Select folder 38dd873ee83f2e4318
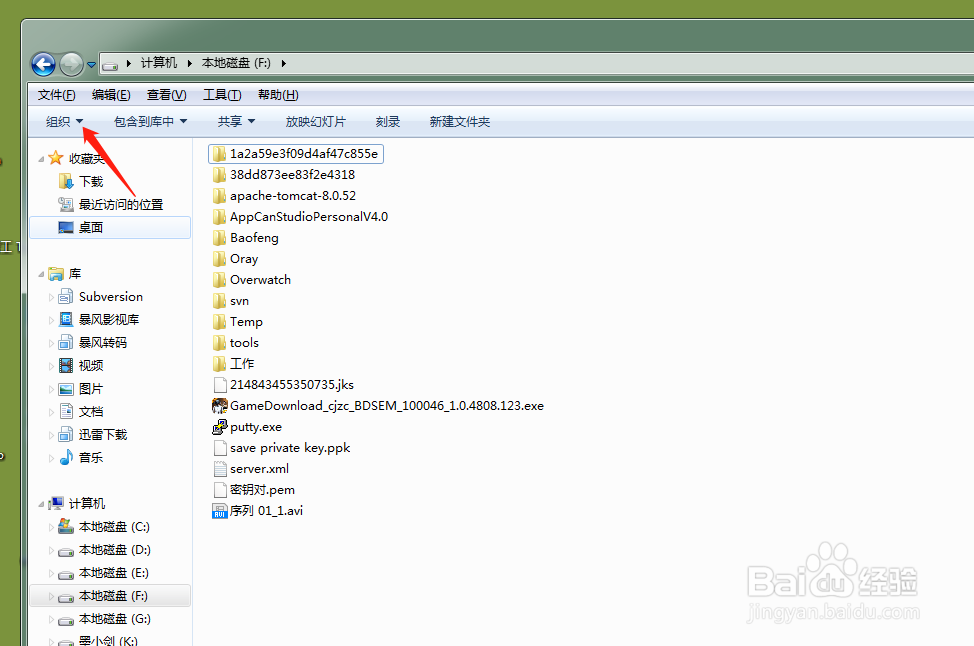The image size is (974, 646). (284, 175)
